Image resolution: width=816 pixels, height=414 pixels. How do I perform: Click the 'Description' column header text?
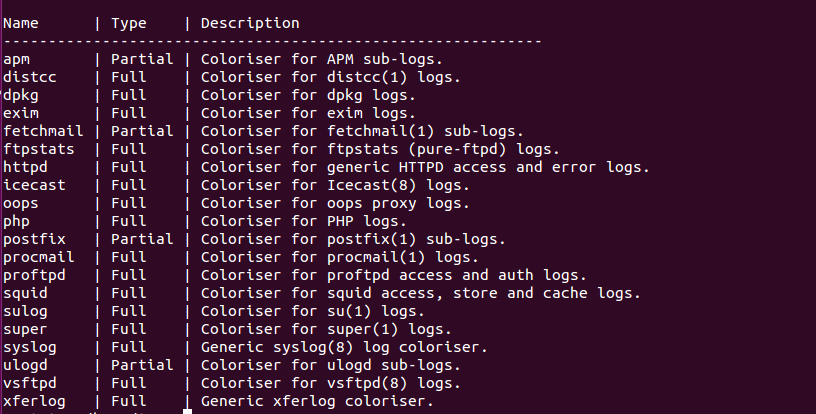(x=250, y=23)
